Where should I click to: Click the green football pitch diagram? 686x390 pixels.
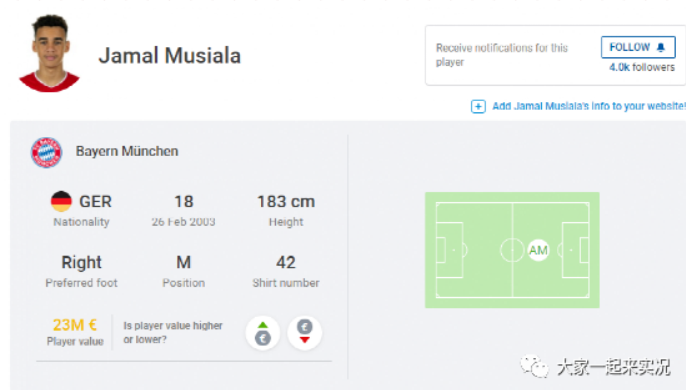512,250
